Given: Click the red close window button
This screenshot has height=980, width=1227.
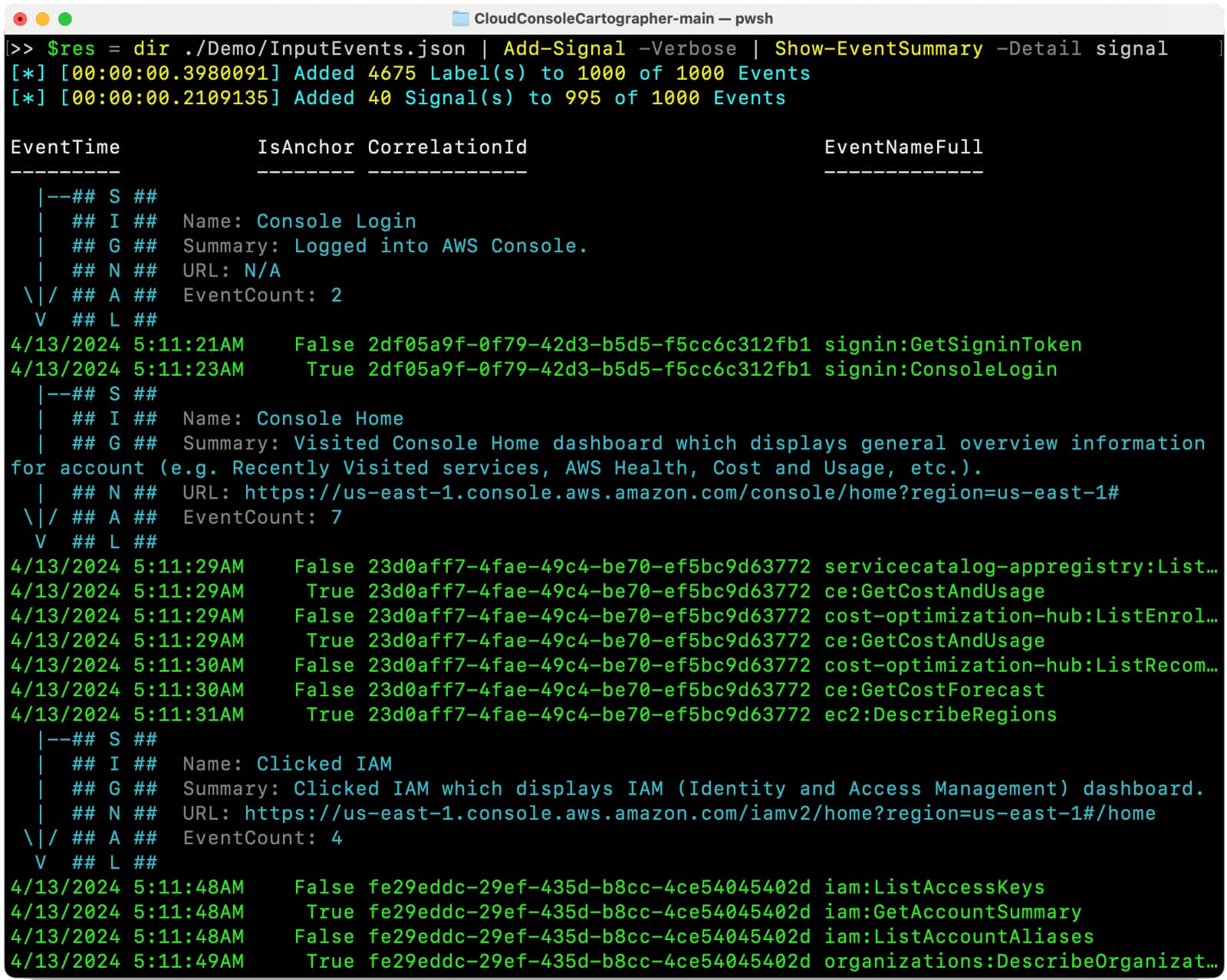Looking at the screenshot, I should pyautogui.click(x=21, y=18).
